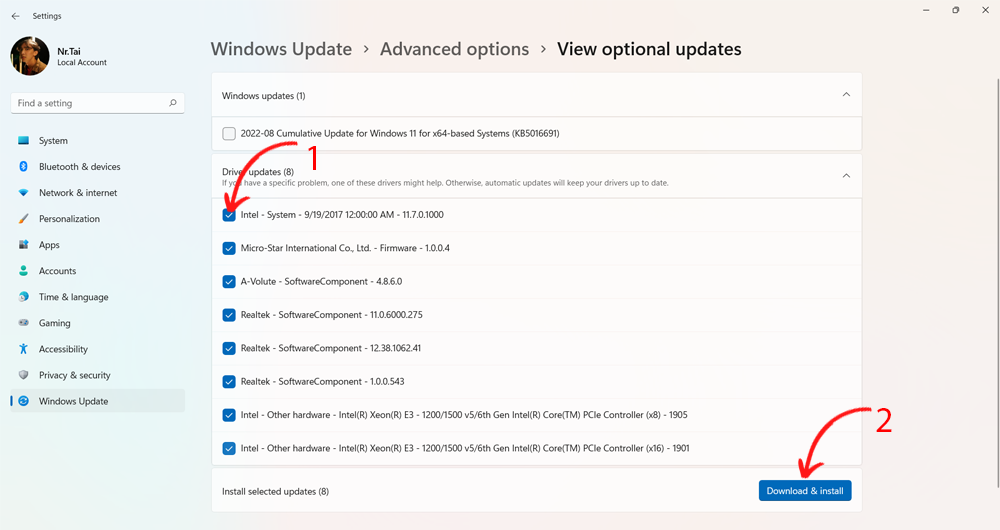Click the Local Account label
Image resolution: width=1000 pixels, height=530 pixels.
point(82,63)
